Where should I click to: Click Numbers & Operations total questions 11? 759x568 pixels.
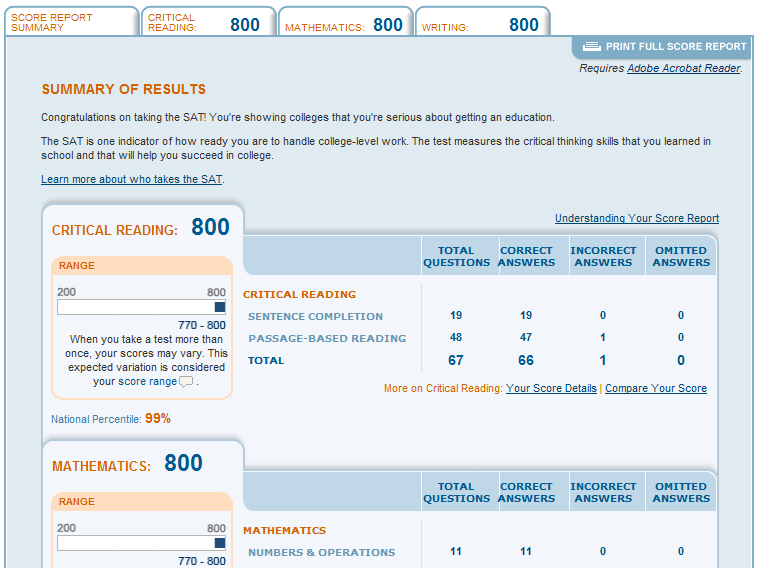[455, 552]
